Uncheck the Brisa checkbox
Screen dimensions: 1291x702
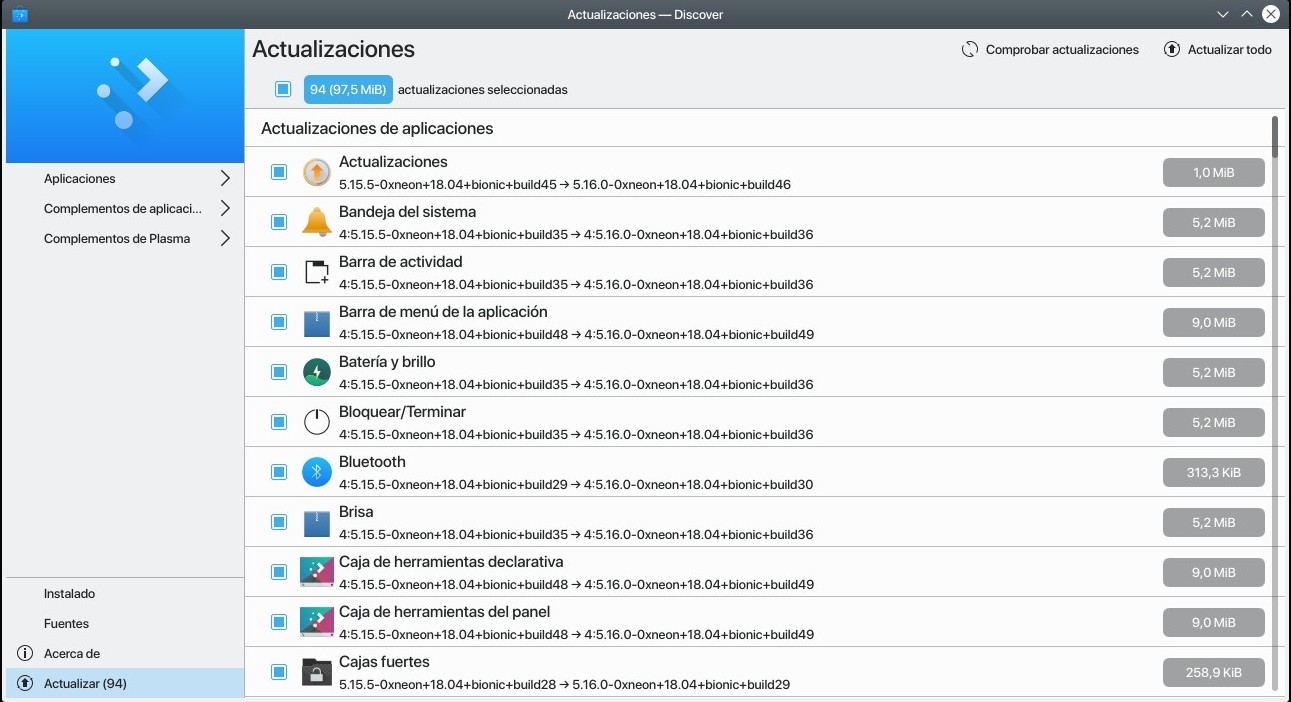click(x=279, y=522)
